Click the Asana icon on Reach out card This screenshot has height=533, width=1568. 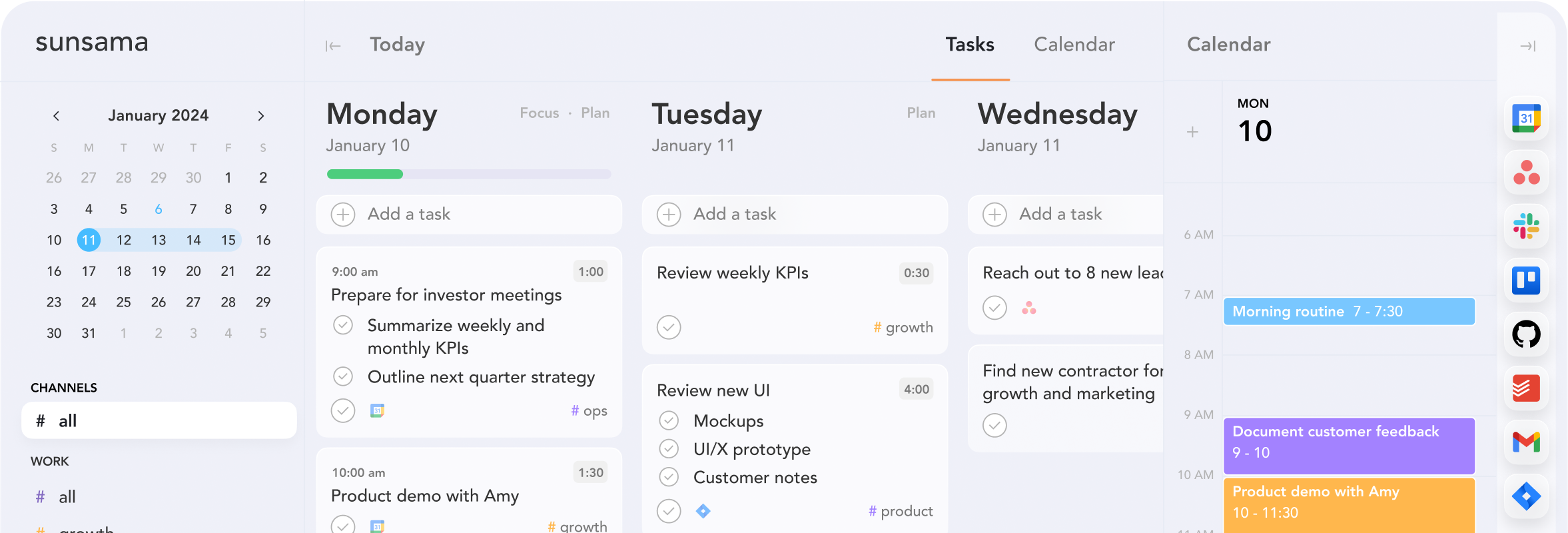[x=1029, y=308]
